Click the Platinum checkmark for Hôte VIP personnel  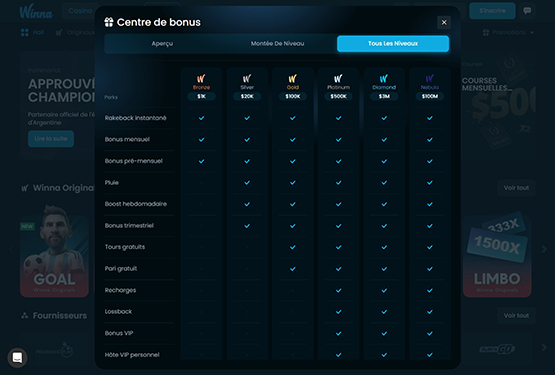(338, 355)
